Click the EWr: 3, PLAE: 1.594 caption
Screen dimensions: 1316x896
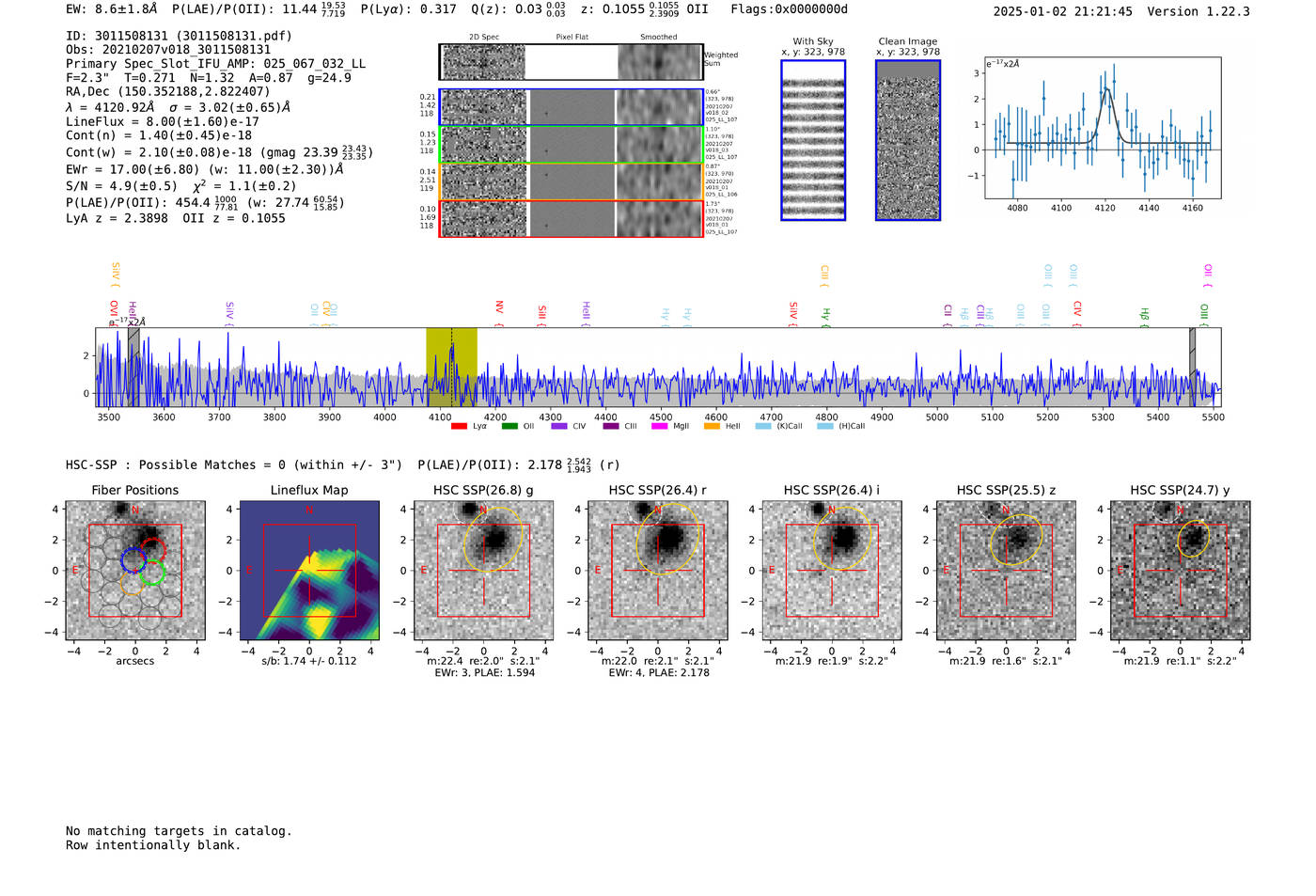484,673
